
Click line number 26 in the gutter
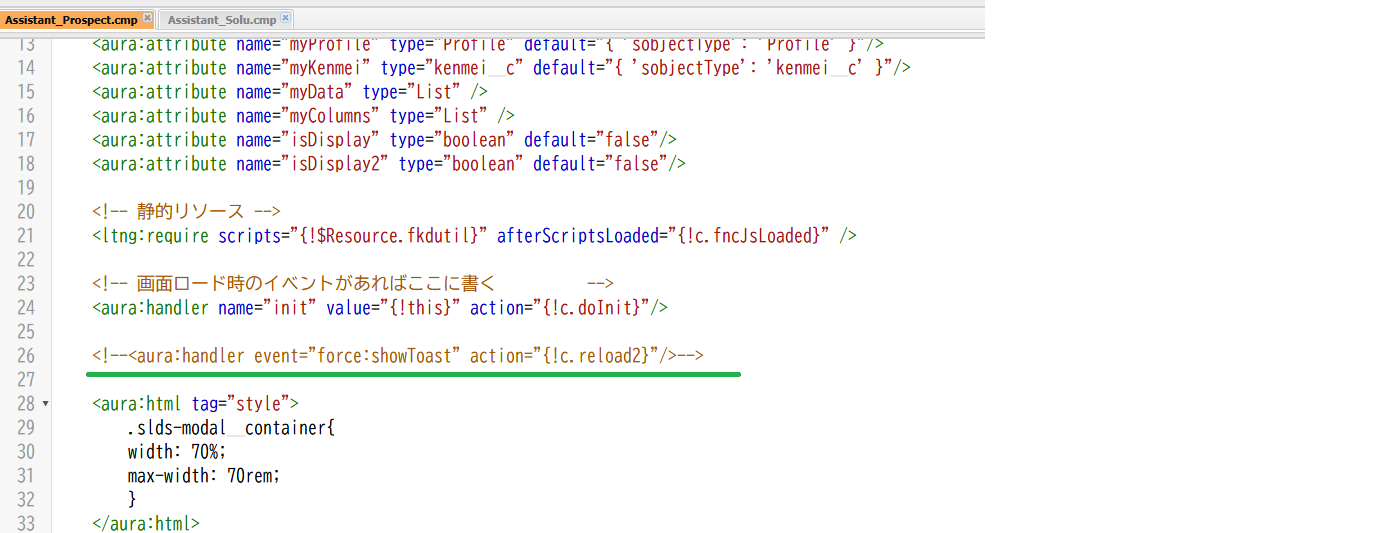26,356
